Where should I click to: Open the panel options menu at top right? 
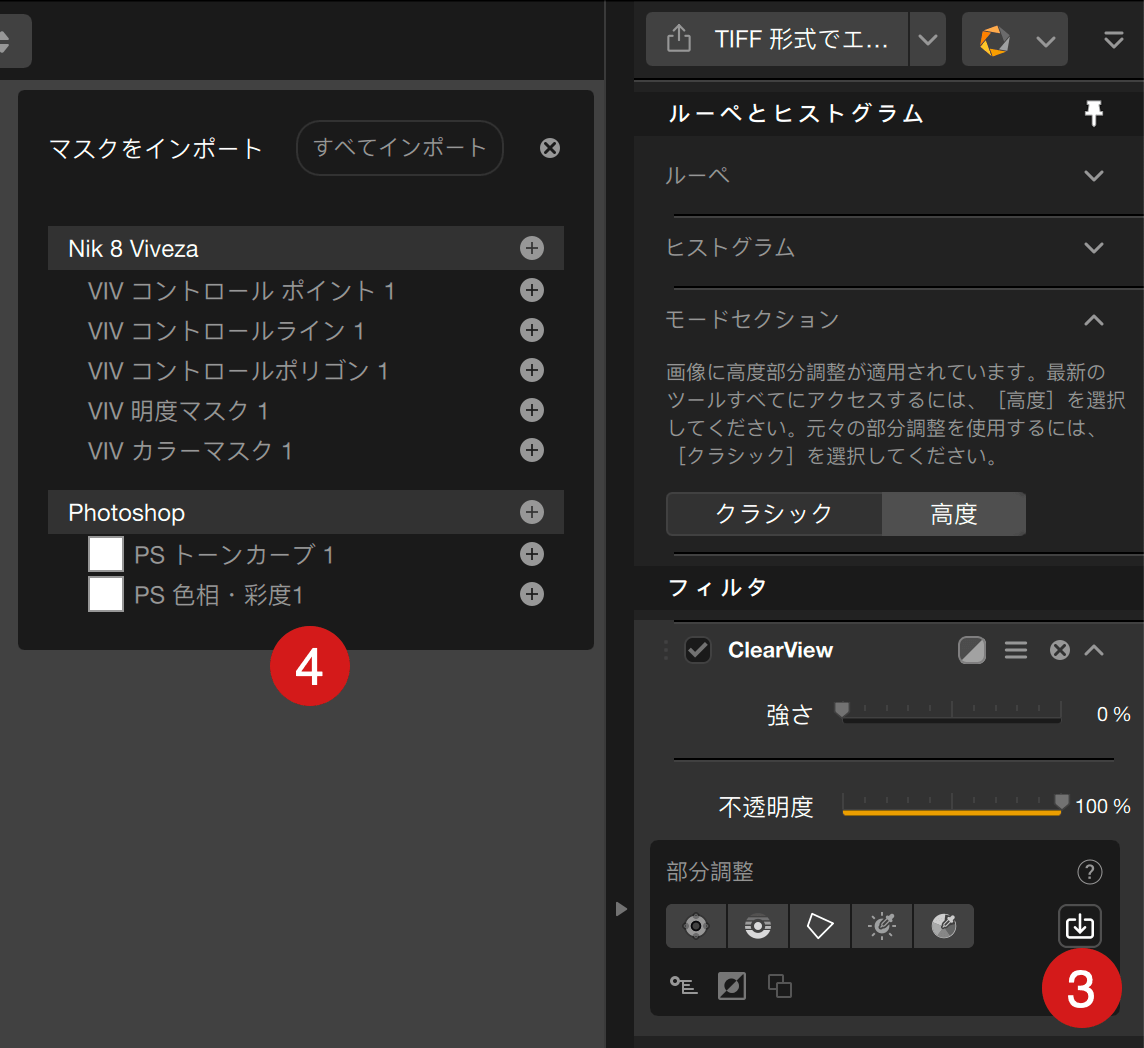click(1113, 39)
